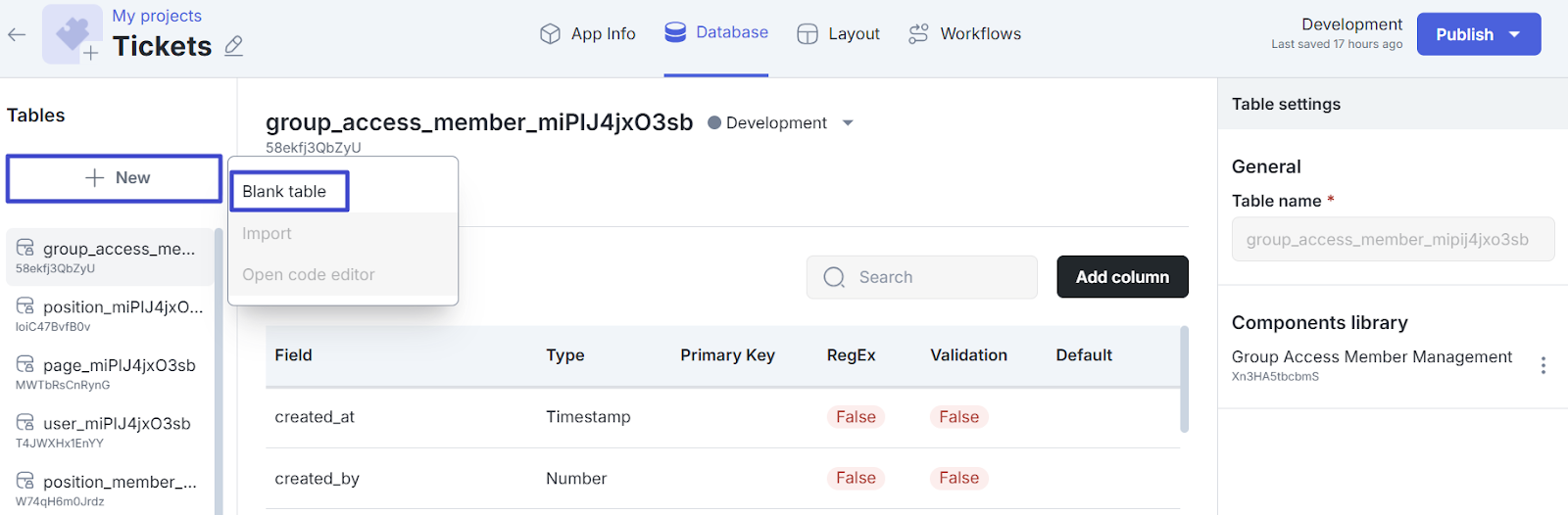
Task: Click the Add column button
Action: (1122, 277)
